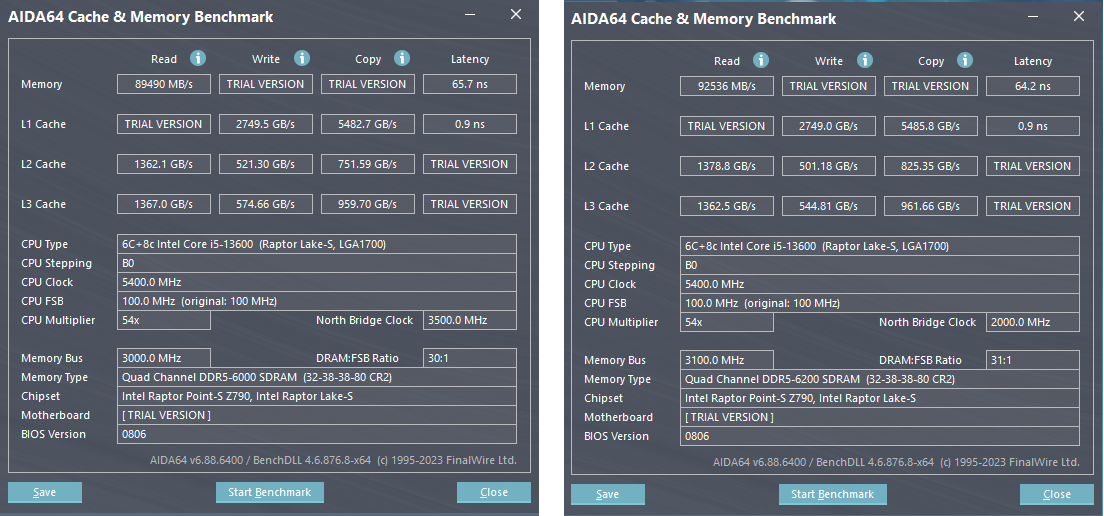
Task: Click the 3000.0 MHz Memory Bus field
Action: [x=164, y=358]
